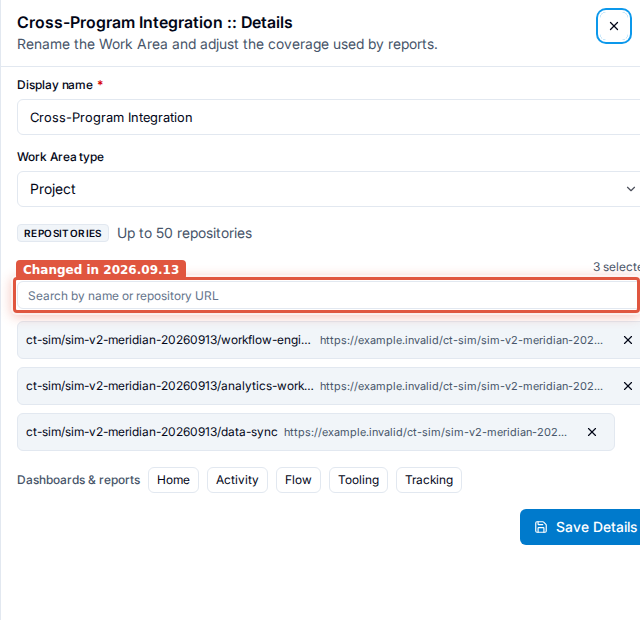Open the workflow-engi... repository URL link
The width and height of the screenshot is (640, 620).
pyautogui.click(x=461, y=340)
